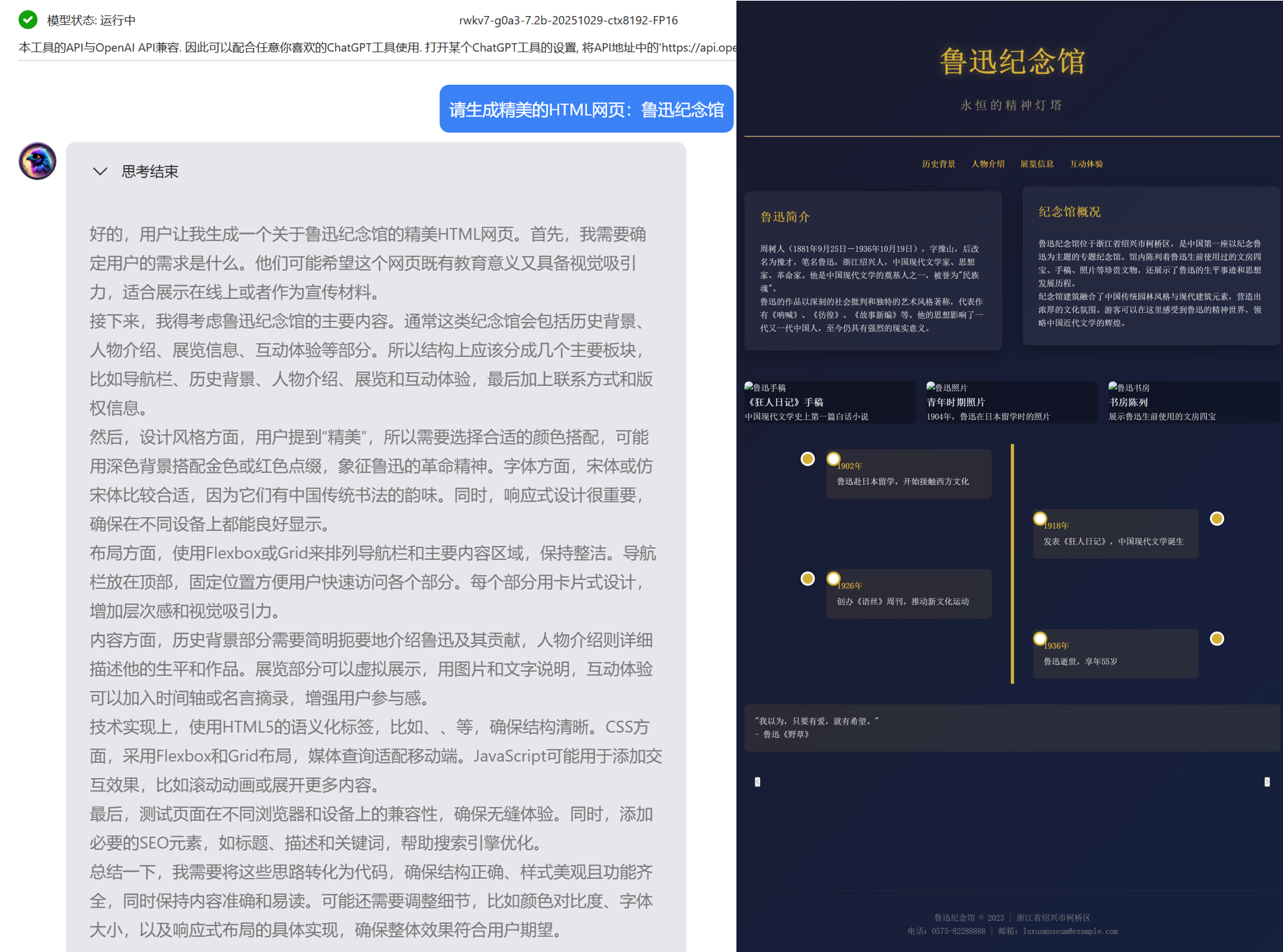The width and height of the screenshot is (1283, 952).
Task: Open the 历史背景 navigation link
Action: click(x=939, y=164)
